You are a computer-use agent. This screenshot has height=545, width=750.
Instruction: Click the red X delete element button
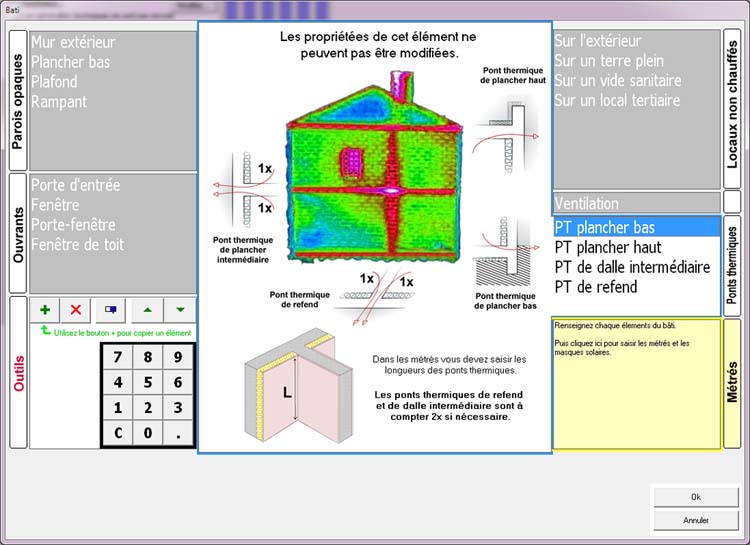tap(76, 310)
